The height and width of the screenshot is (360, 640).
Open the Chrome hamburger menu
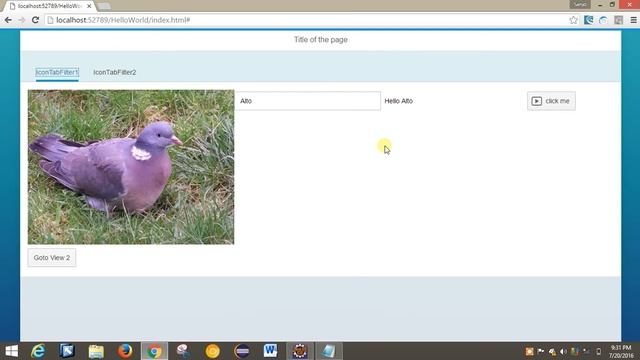633,20
